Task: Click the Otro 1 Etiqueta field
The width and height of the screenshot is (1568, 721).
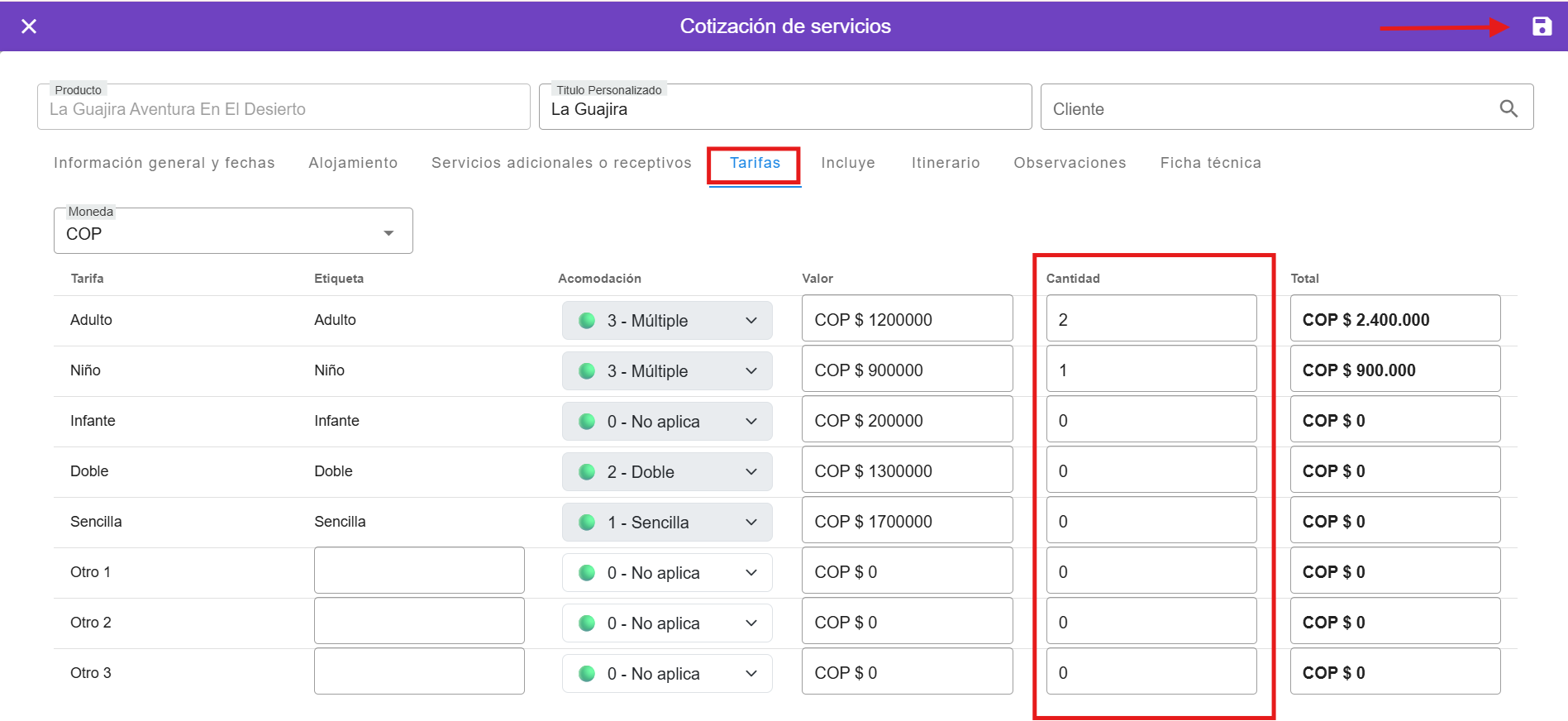Action: [x=419, y=571]
